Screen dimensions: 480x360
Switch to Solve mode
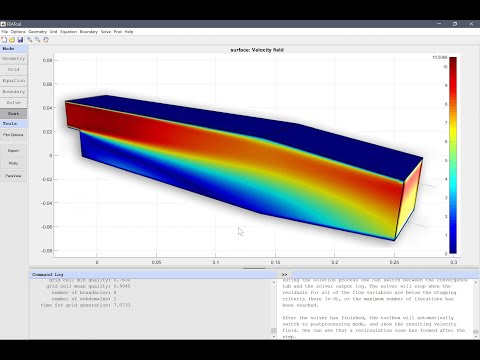pos(14,103)
